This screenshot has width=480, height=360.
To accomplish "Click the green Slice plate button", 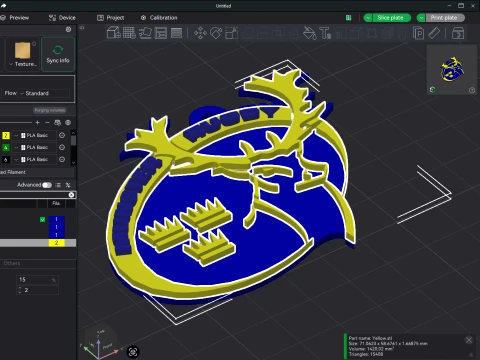I will pos(391,18).
